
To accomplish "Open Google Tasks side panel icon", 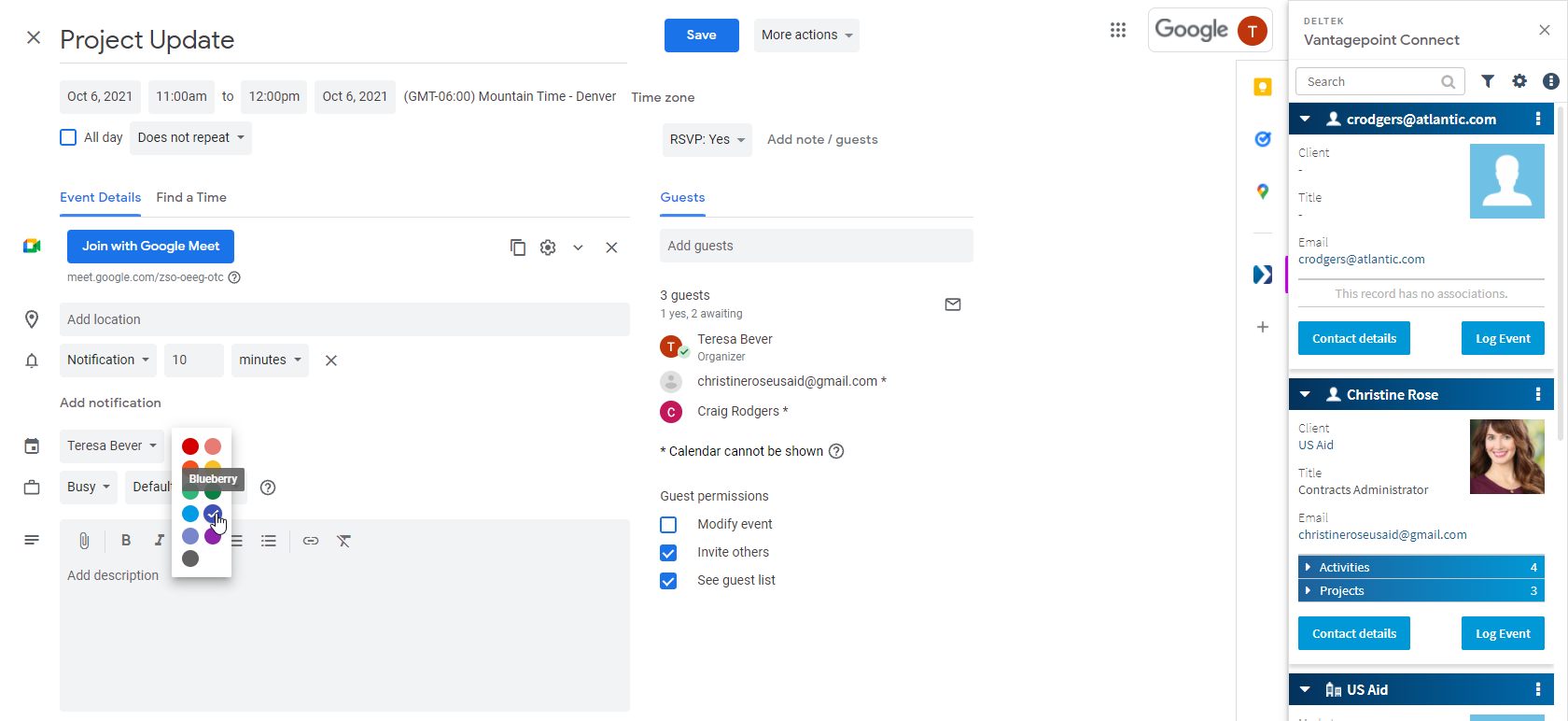I will (1263, 139).
